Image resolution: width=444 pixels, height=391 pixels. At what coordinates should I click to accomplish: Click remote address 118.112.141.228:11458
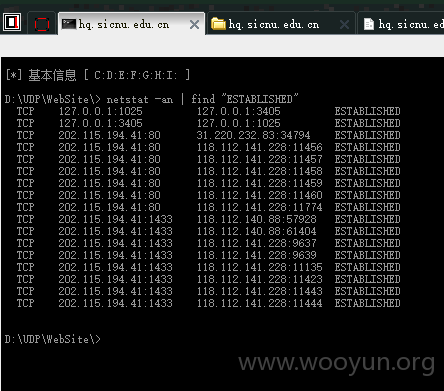click(x=259, y=171)
